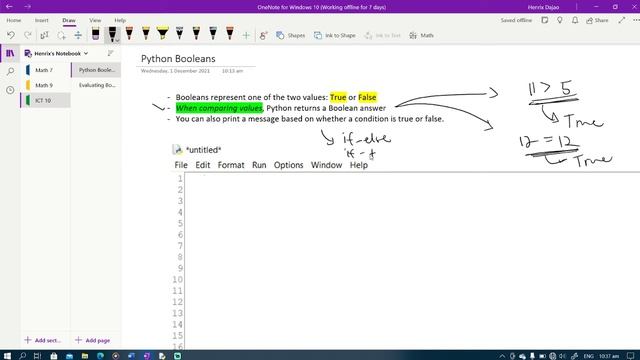Click the Henrix Dajao account name

[x=543, y=7]
